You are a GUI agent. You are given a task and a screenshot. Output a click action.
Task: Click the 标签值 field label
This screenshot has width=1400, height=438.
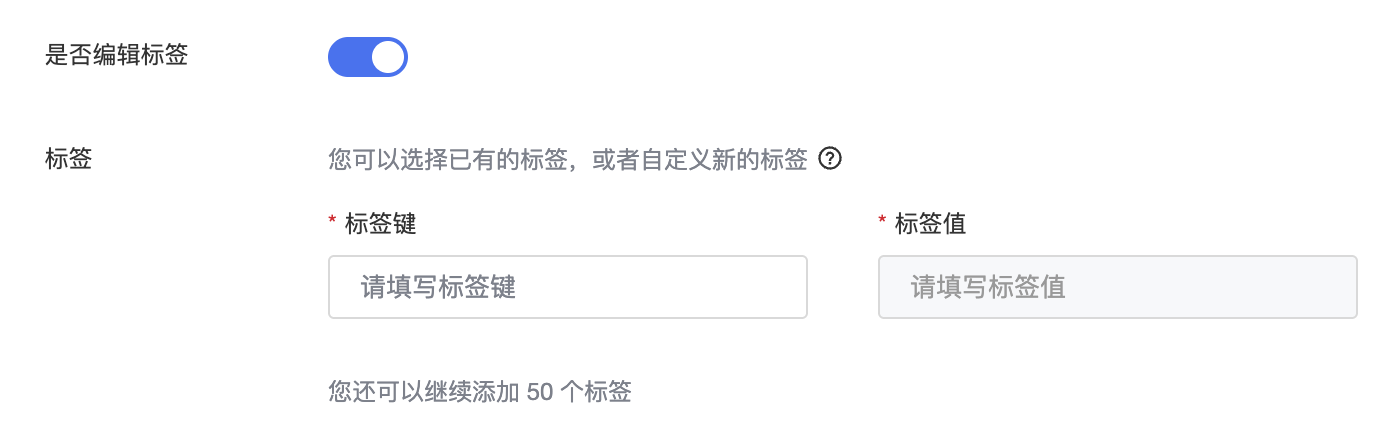930,224
